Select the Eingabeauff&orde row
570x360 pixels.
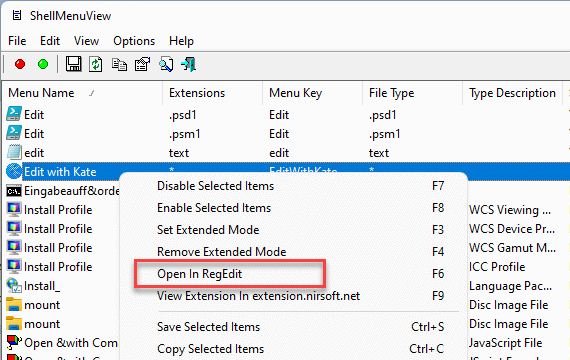(72, 191)
